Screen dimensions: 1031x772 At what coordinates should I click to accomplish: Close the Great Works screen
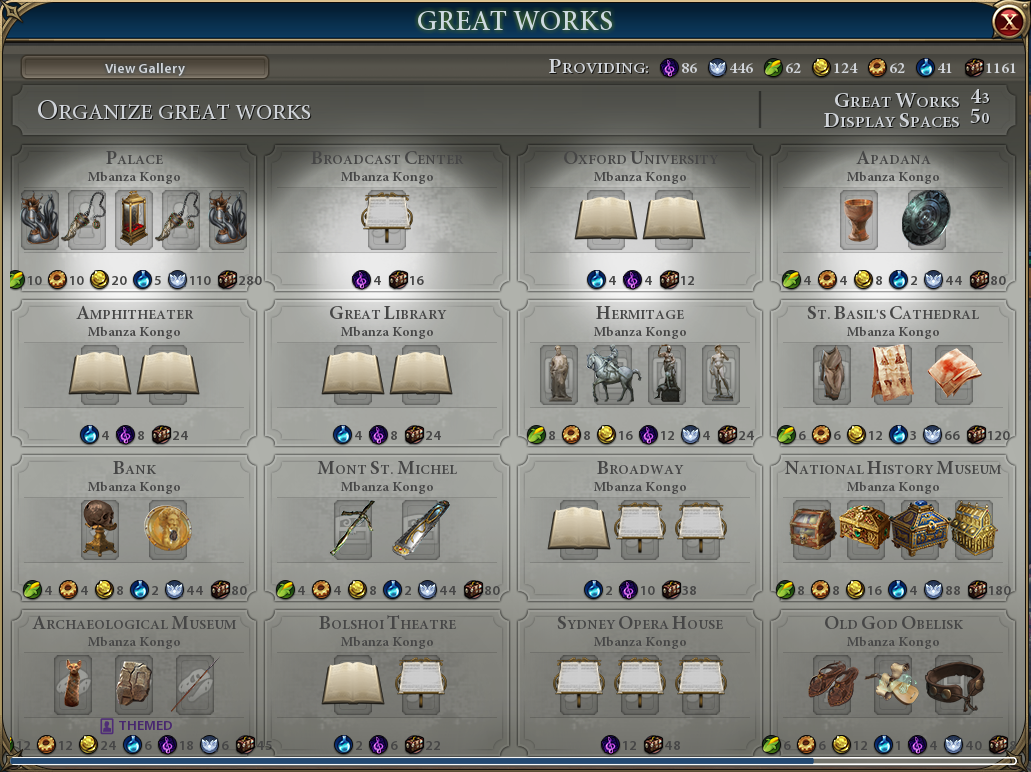pyautogui.click(x=1008, y=22)
